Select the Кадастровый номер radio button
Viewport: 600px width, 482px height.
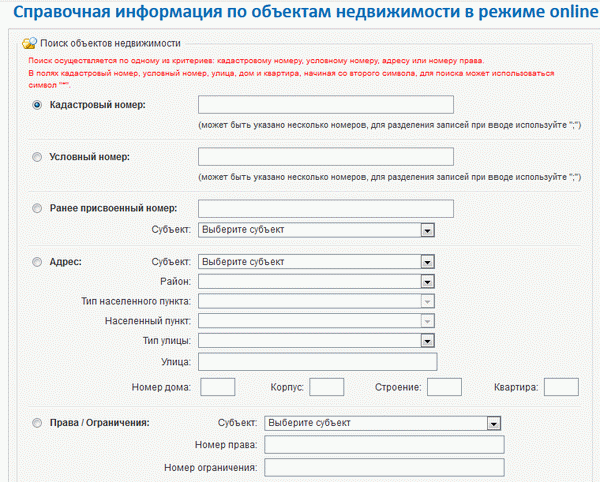37,105
